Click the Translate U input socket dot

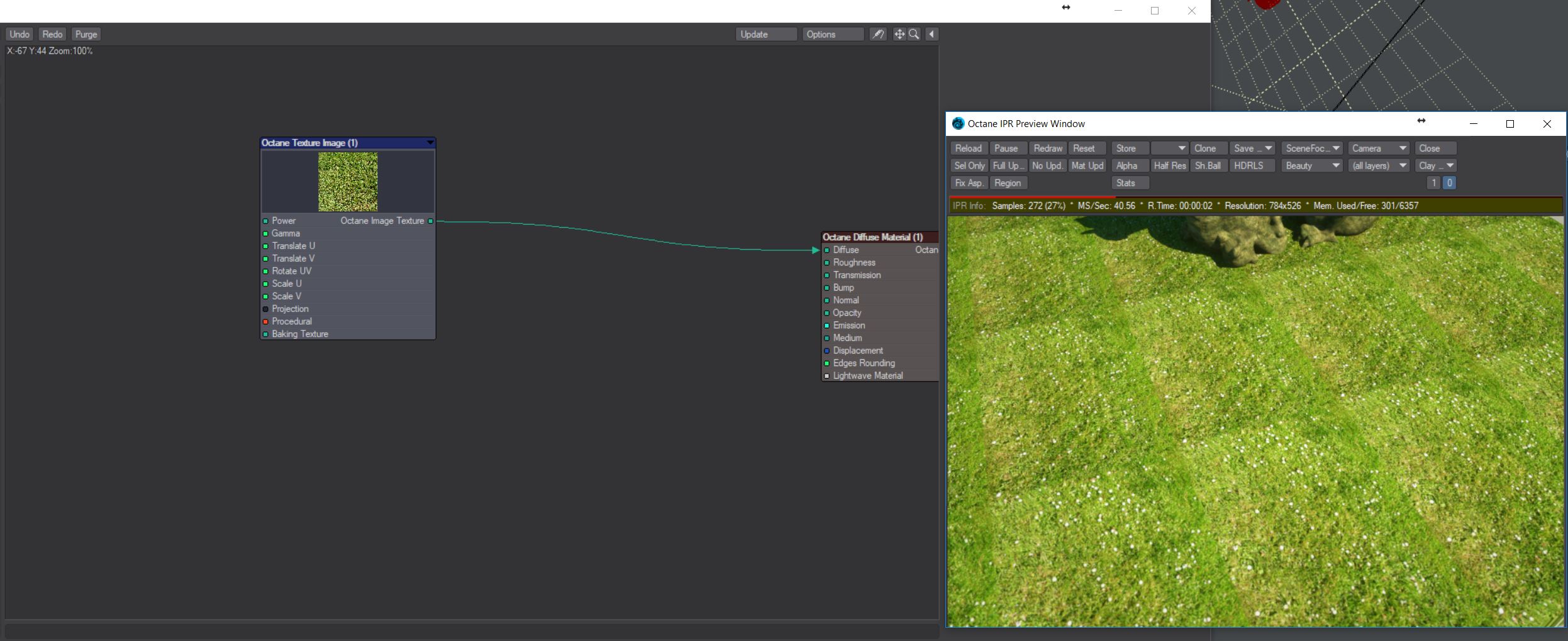pos(265,247)
